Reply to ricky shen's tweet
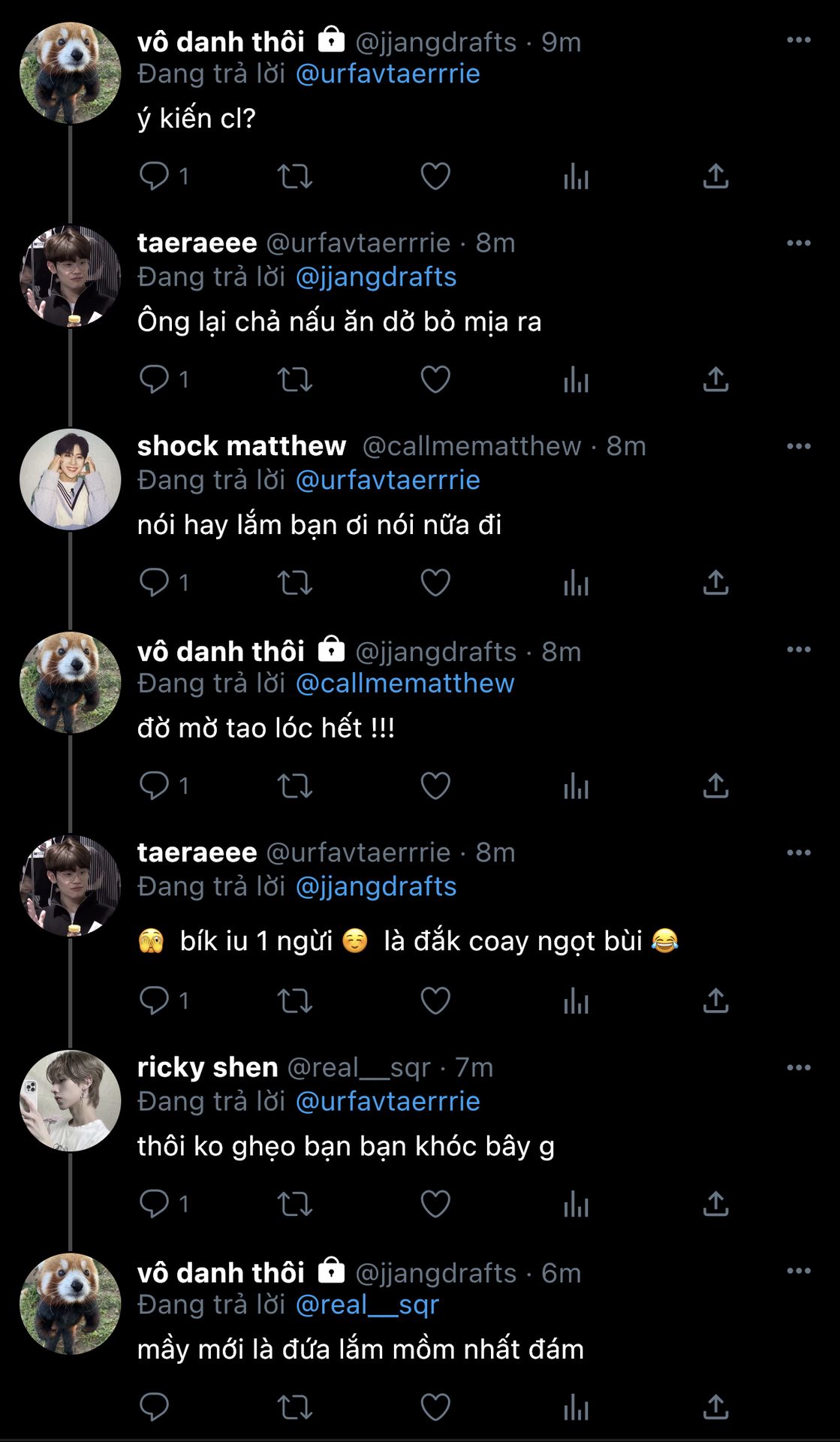 click(x=155, y=1203)
